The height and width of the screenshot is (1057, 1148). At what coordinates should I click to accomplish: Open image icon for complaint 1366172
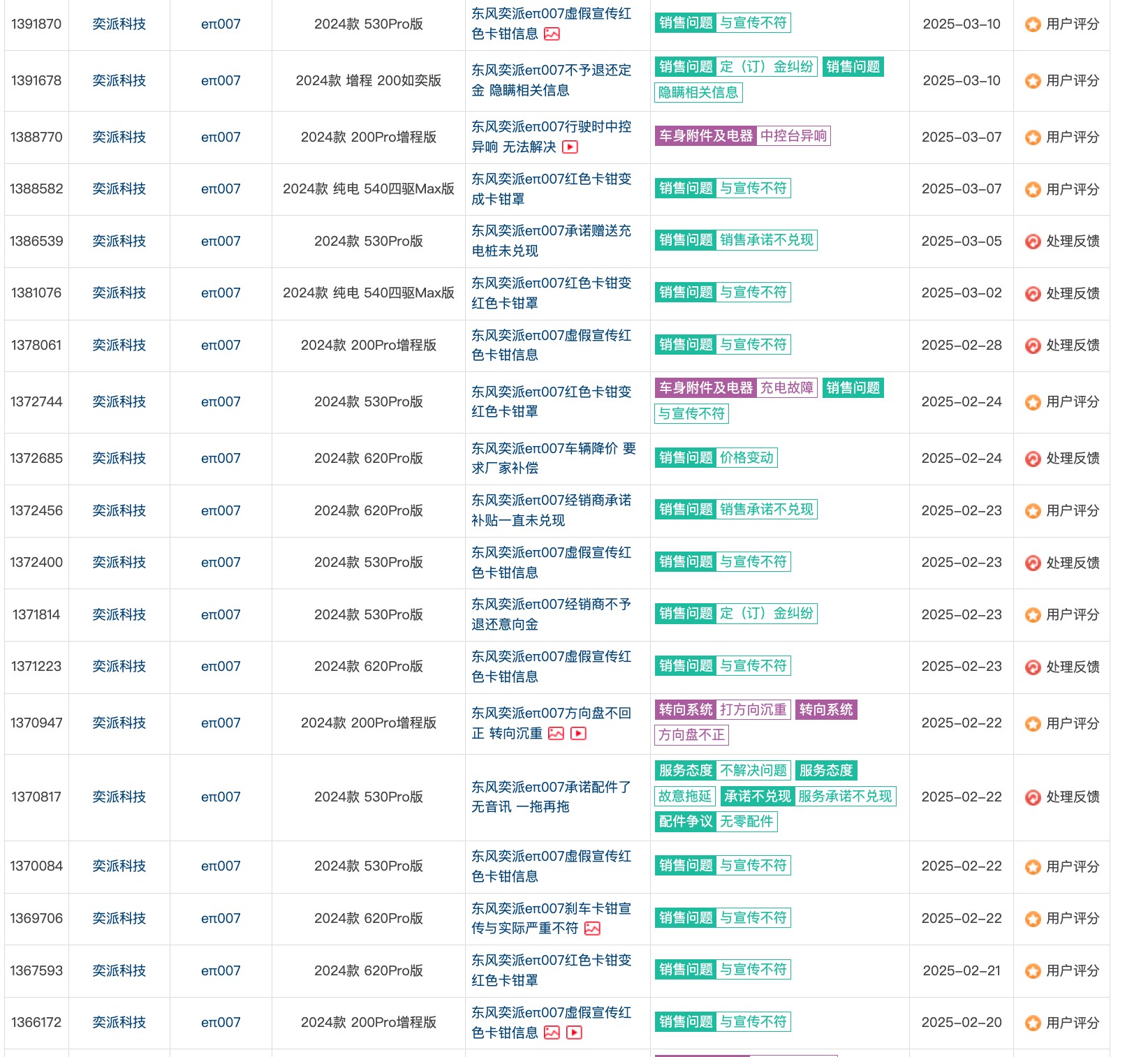pyautogui.click(x=552, y=1033)
